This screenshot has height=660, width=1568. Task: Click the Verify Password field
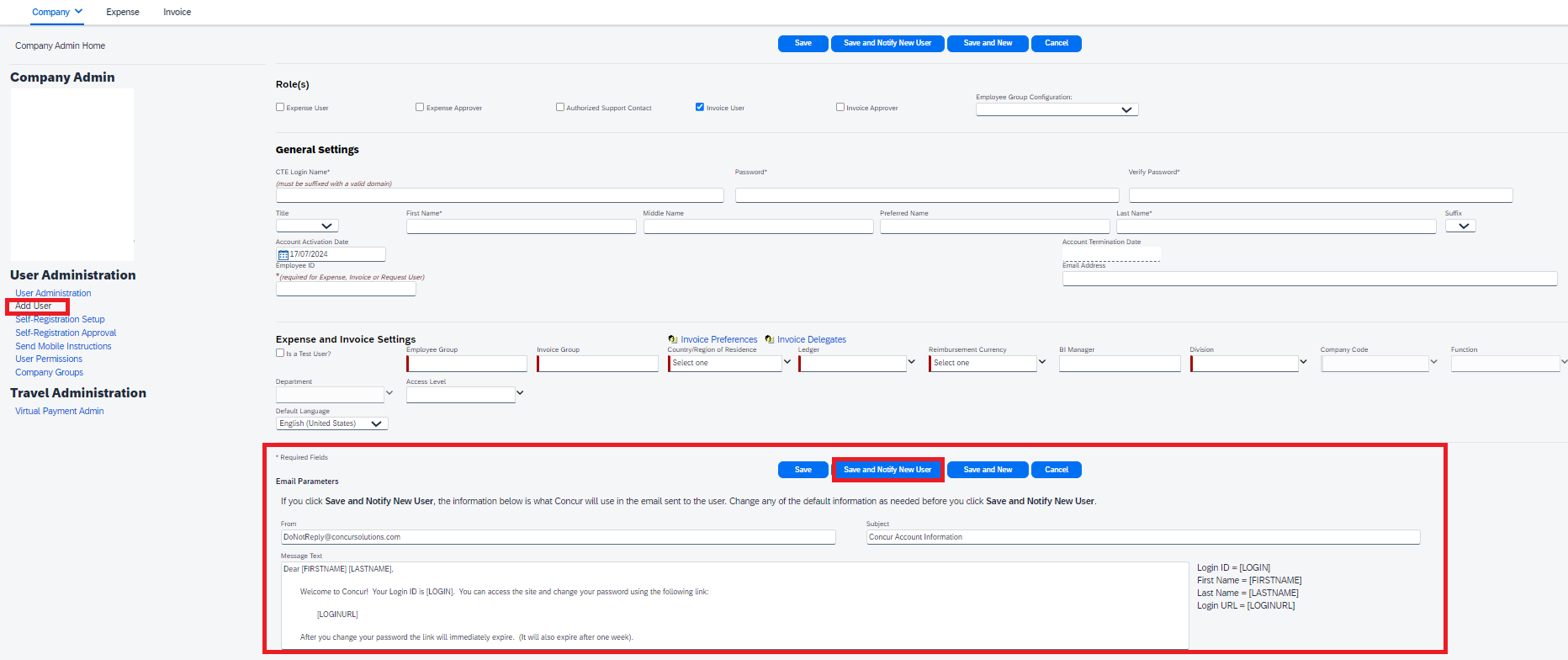click(1321, 195)
